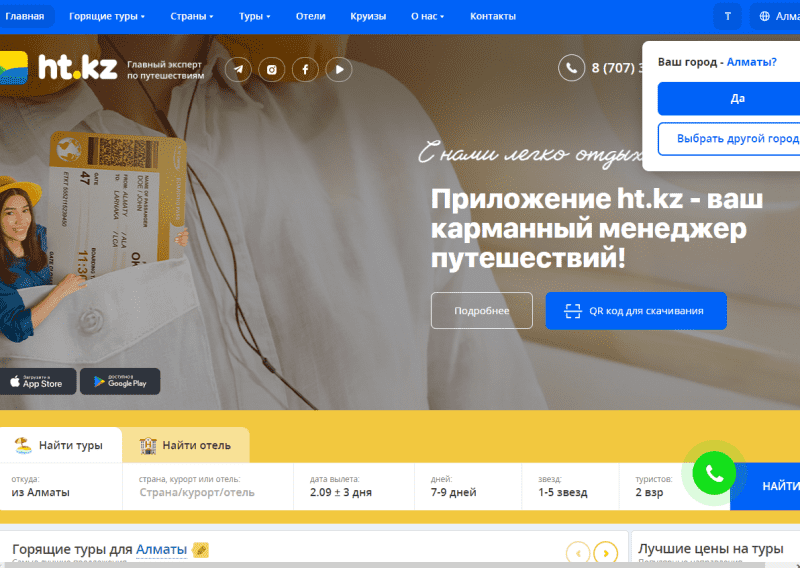
Task: Click QR код для скачивания button
Action: (636, 311)
